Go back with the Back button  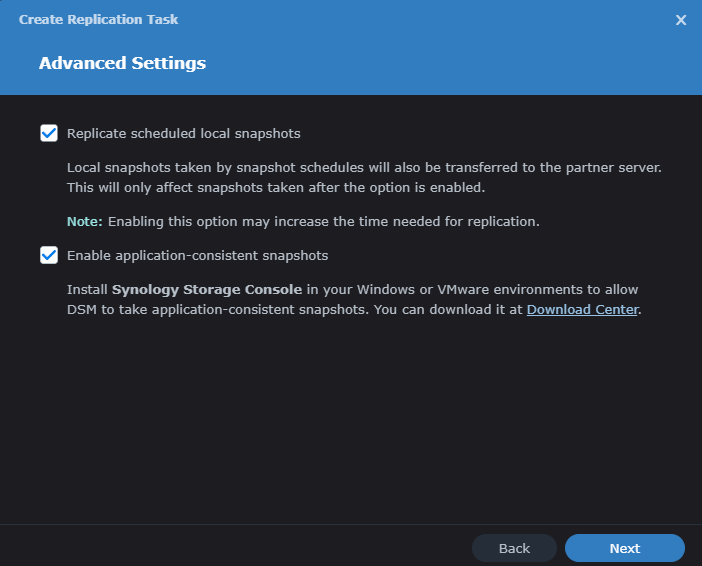tap(514, 548)
